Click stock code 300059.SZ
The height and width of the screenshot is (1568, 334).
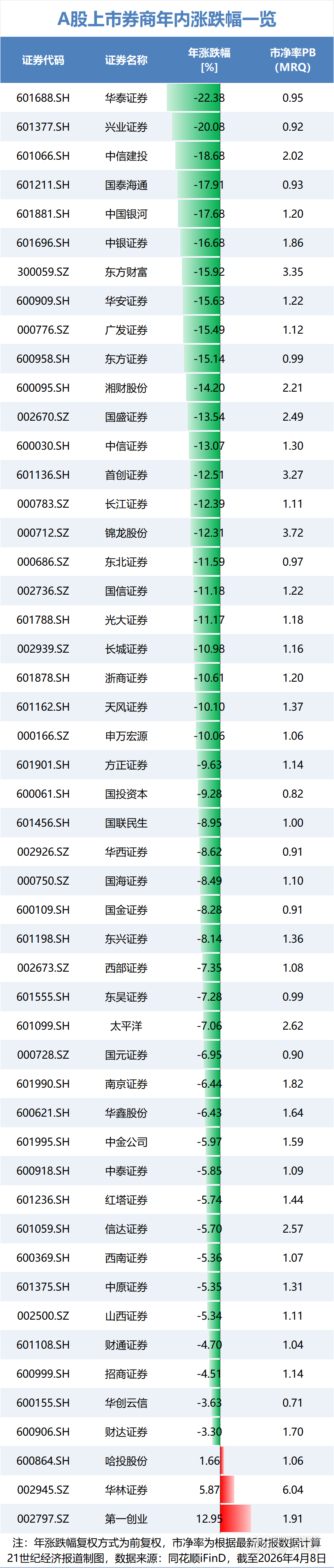tap(43, 272)
